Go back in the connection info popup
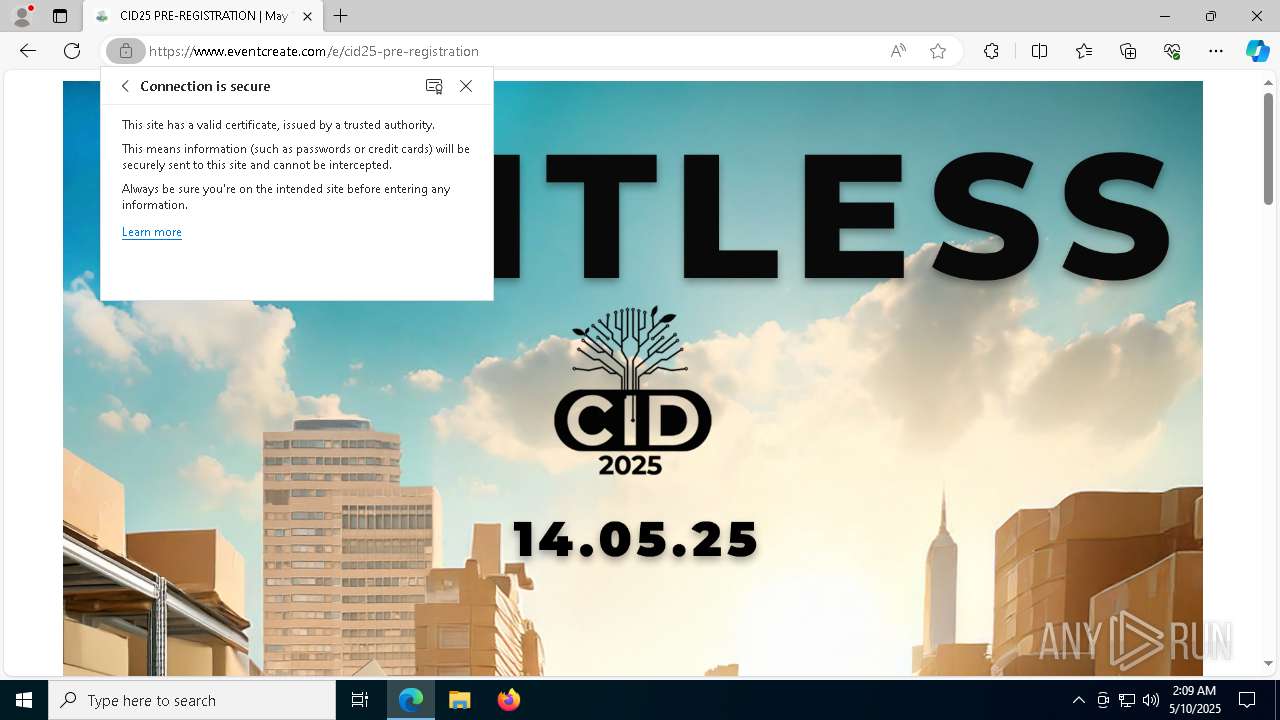 125,86
